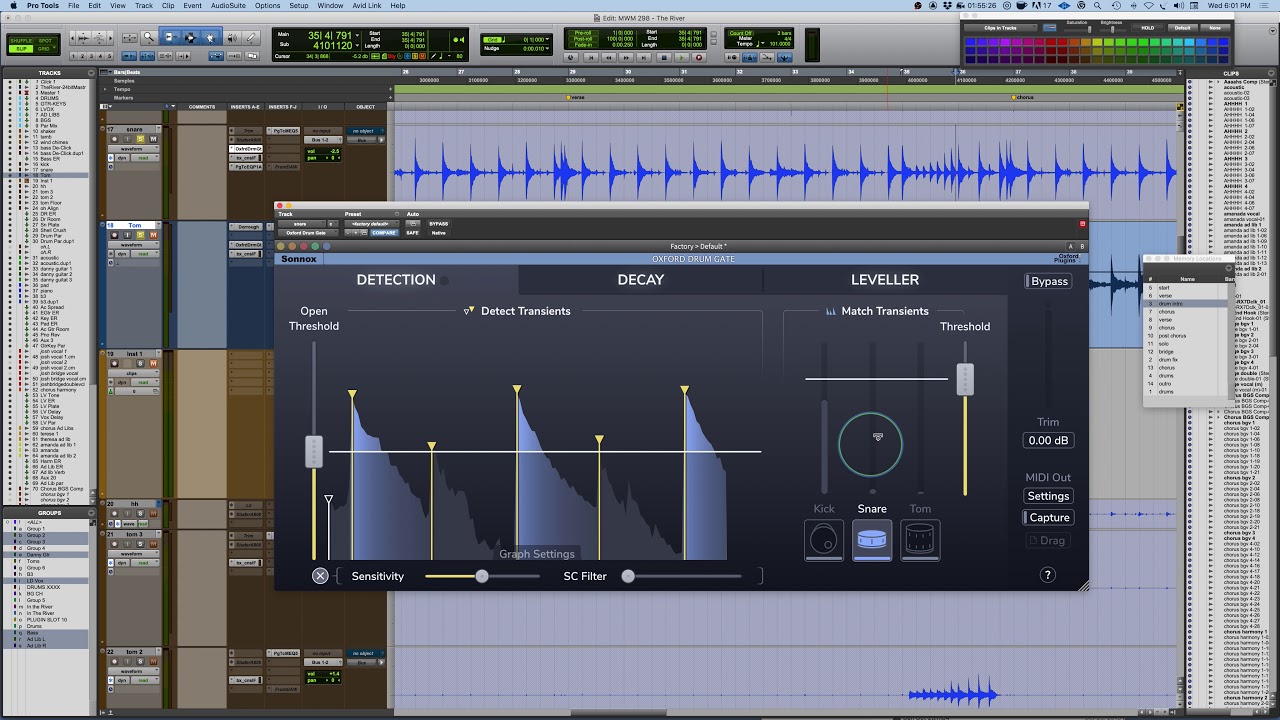Toggle SLIP edit mode
The image size is (1280, 720).
(21, 48)
